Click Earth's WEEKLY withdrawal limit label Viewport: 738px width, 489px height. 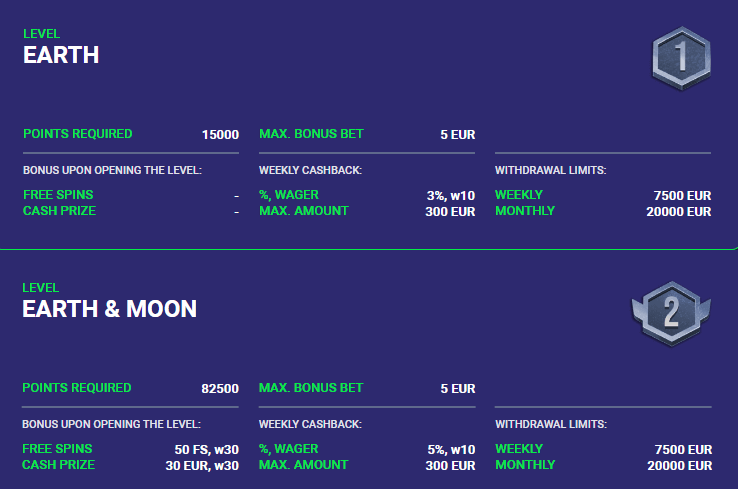tap(519, 195)
